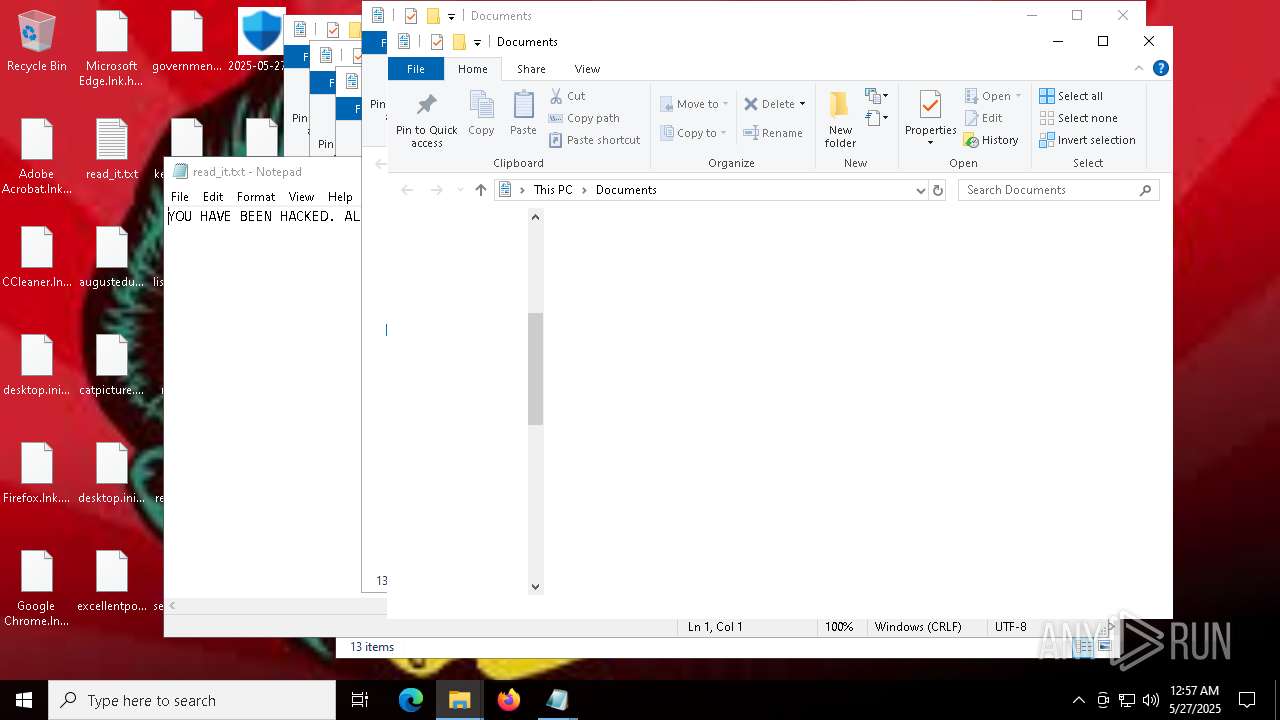
Task: Open Task View on taskbar
Action: [x=360, y=700]
